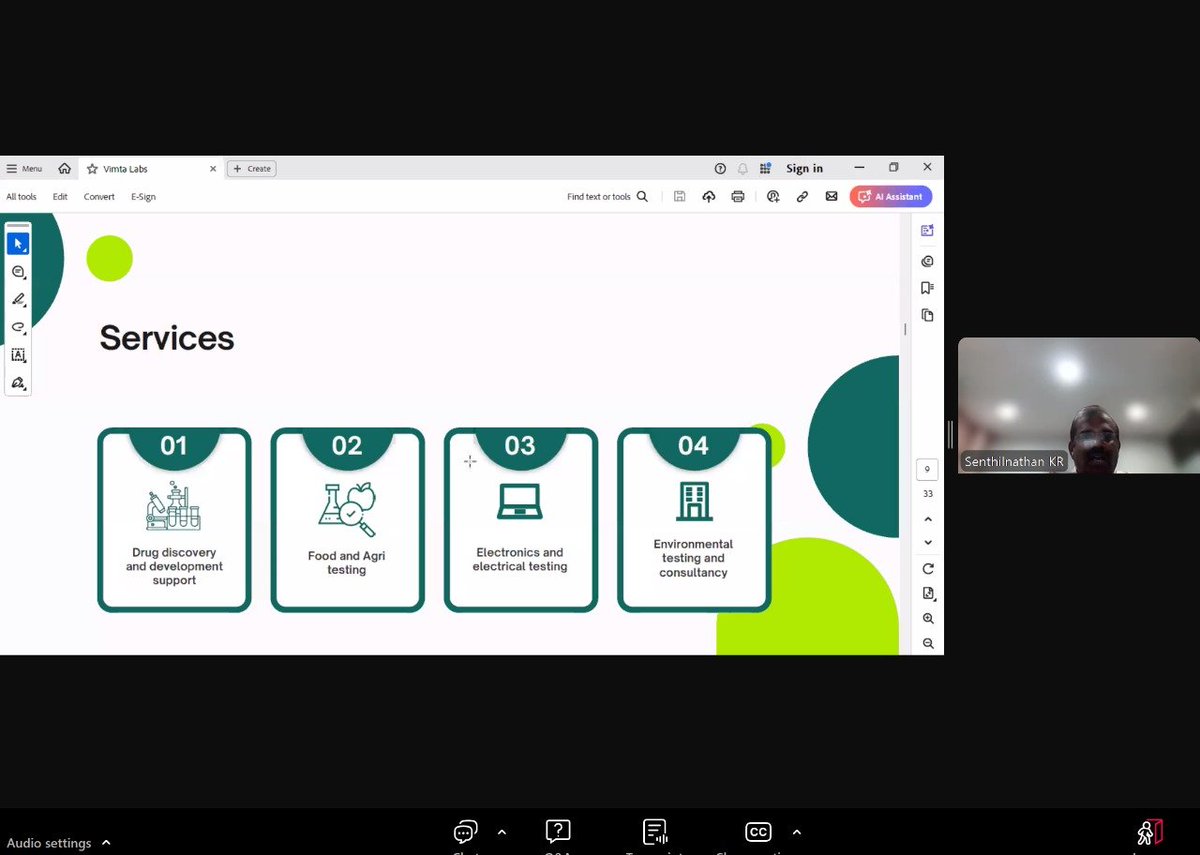Open the Edit tab
1200x855 pixels.
pyautogui.click(x=60, y=197)
